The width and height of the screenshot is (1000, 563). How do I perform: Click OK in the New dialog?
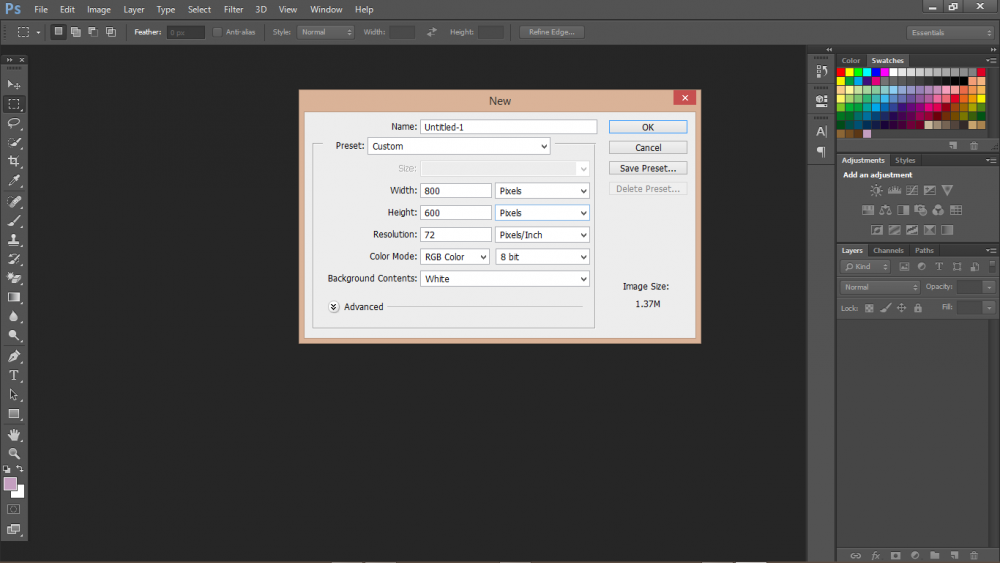[x=648, y=127]
